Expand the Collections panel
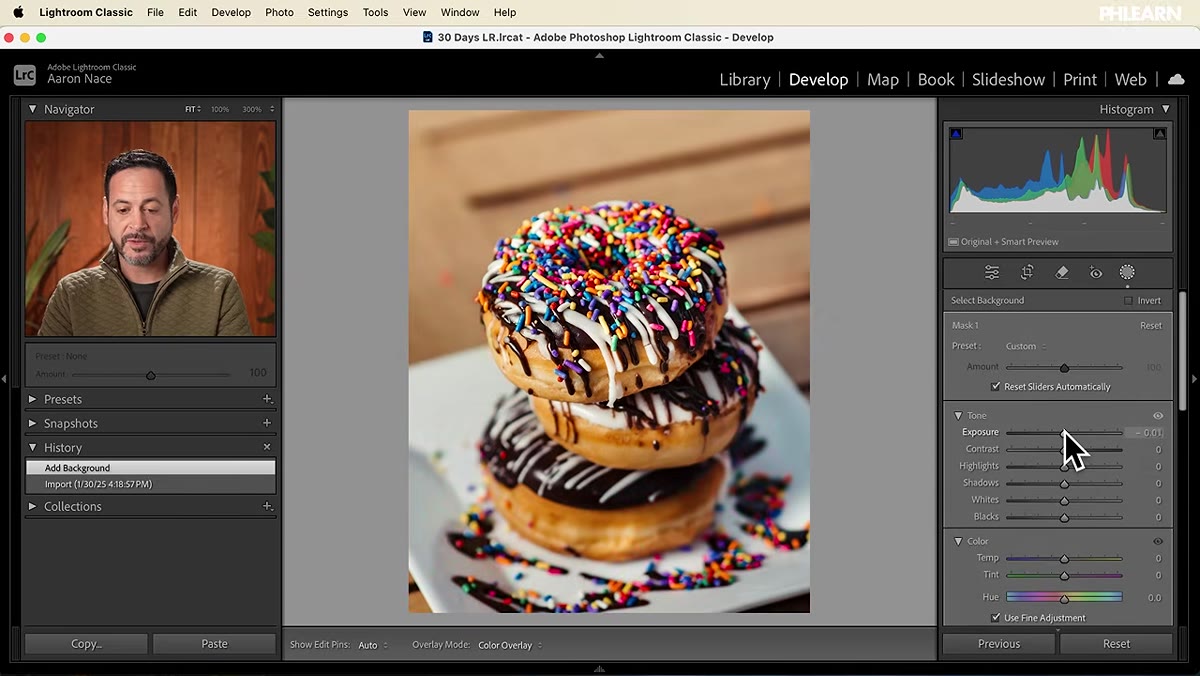This screenshot has height=676, width=1200. (32, 506)
